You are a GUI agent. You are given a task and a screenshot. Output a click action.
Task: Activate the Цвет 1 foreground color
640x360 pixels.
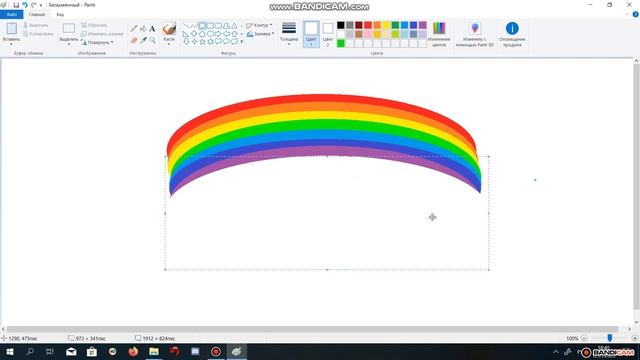(x=311, y=34)
